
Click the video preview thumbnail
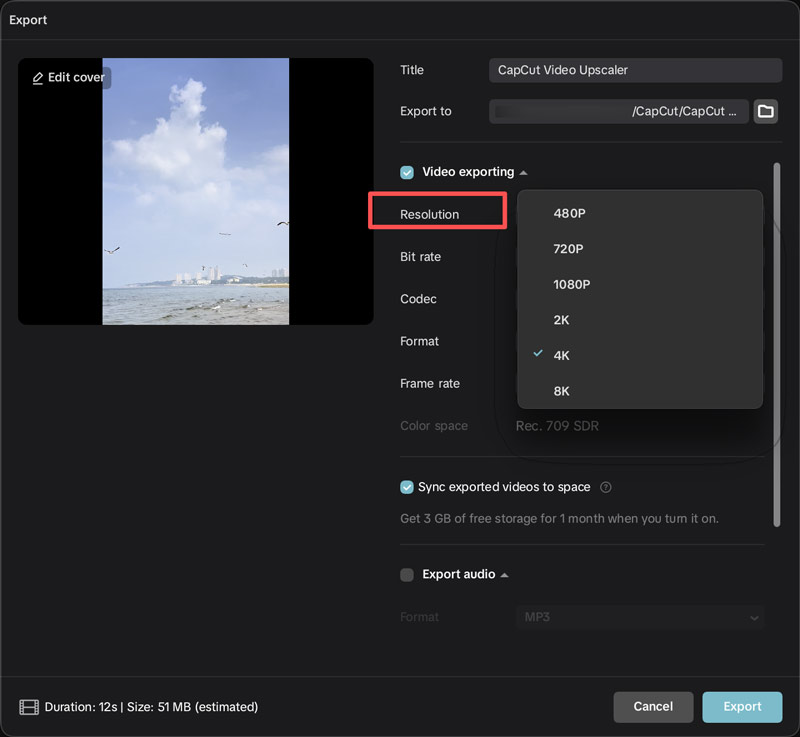[196, 191]
